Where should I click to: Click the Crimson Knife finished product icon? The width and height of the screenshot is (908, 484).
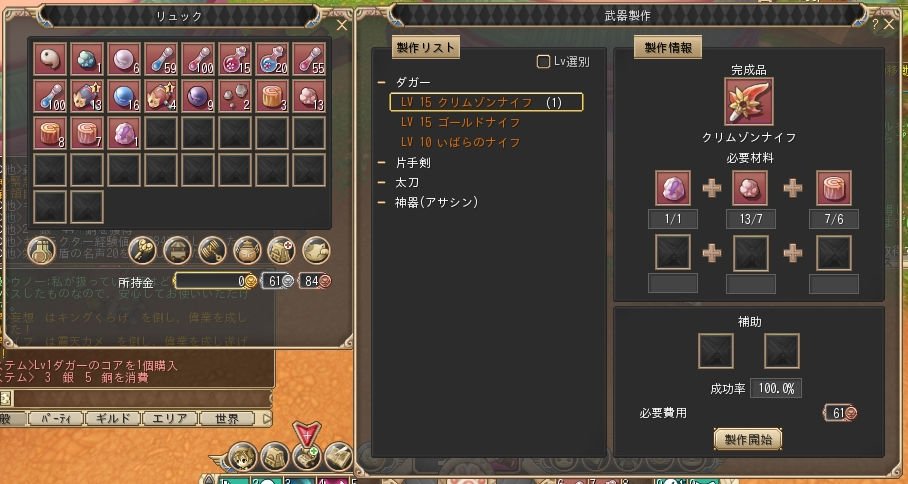tap(749, 102)
